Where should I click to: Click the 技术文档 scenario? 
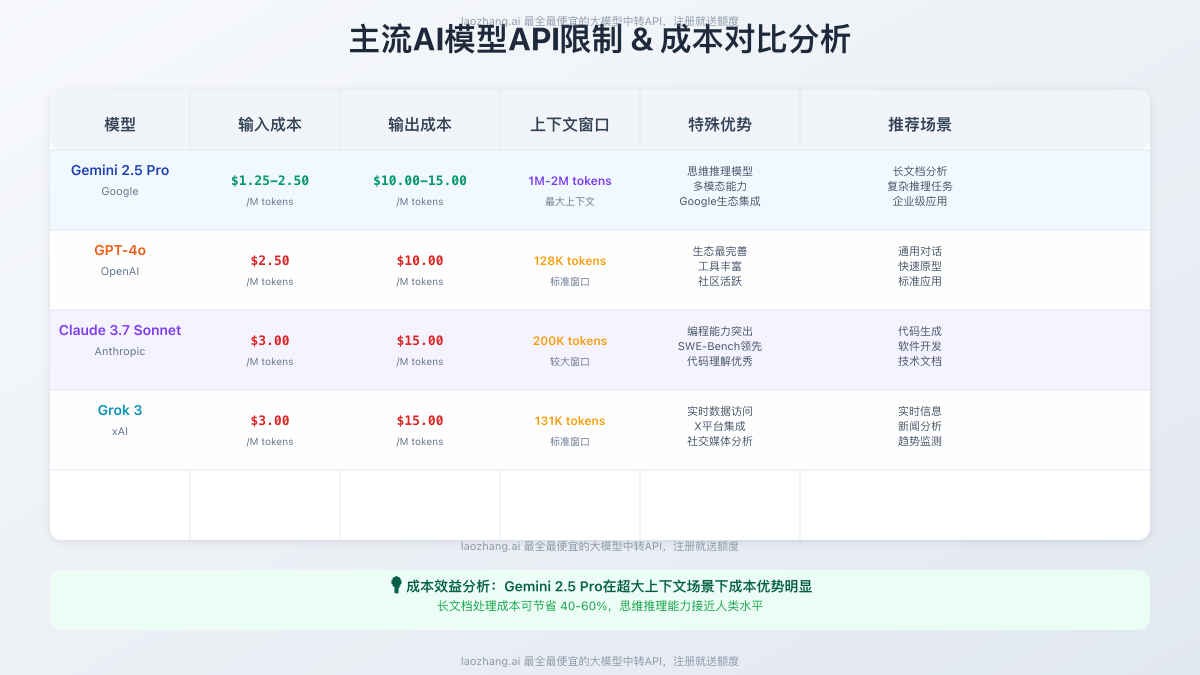tap(920, 361)
